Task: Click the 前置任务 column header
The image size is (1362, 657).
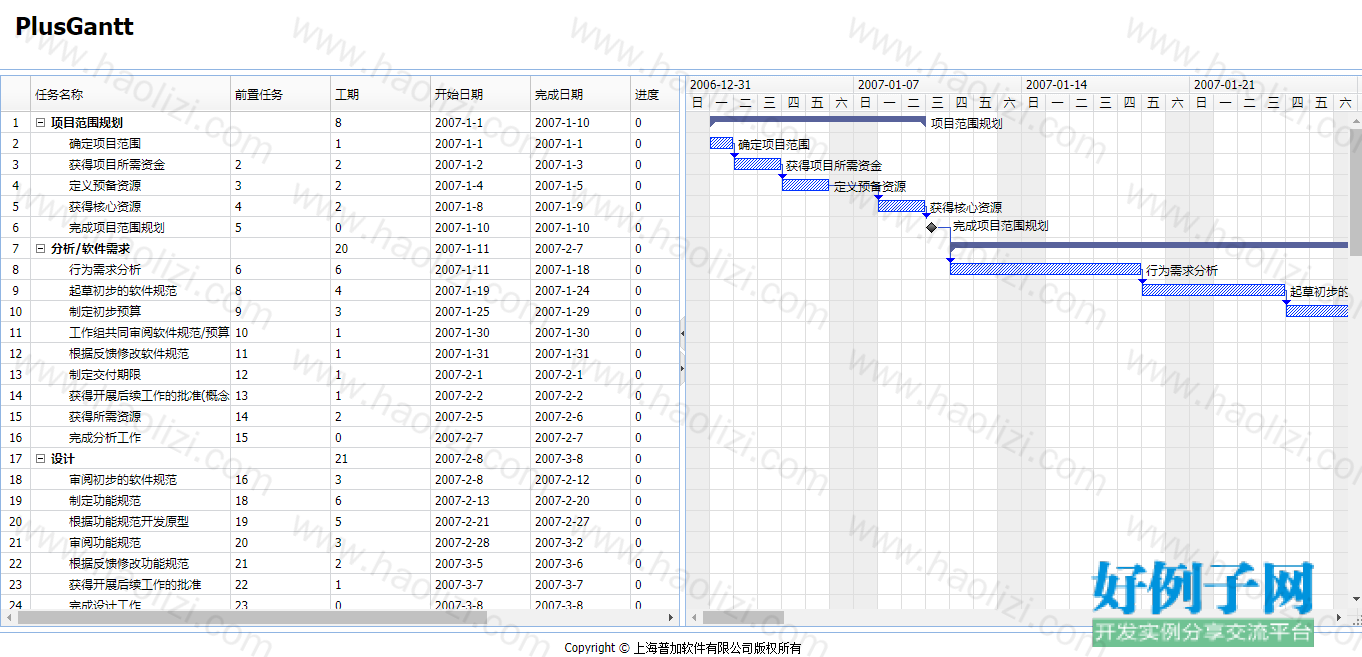Action: 281,94
